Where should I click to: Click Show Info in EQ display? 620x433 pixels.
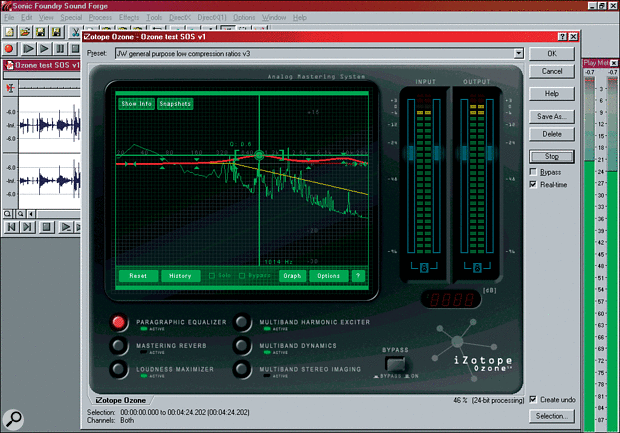point(136,104)
